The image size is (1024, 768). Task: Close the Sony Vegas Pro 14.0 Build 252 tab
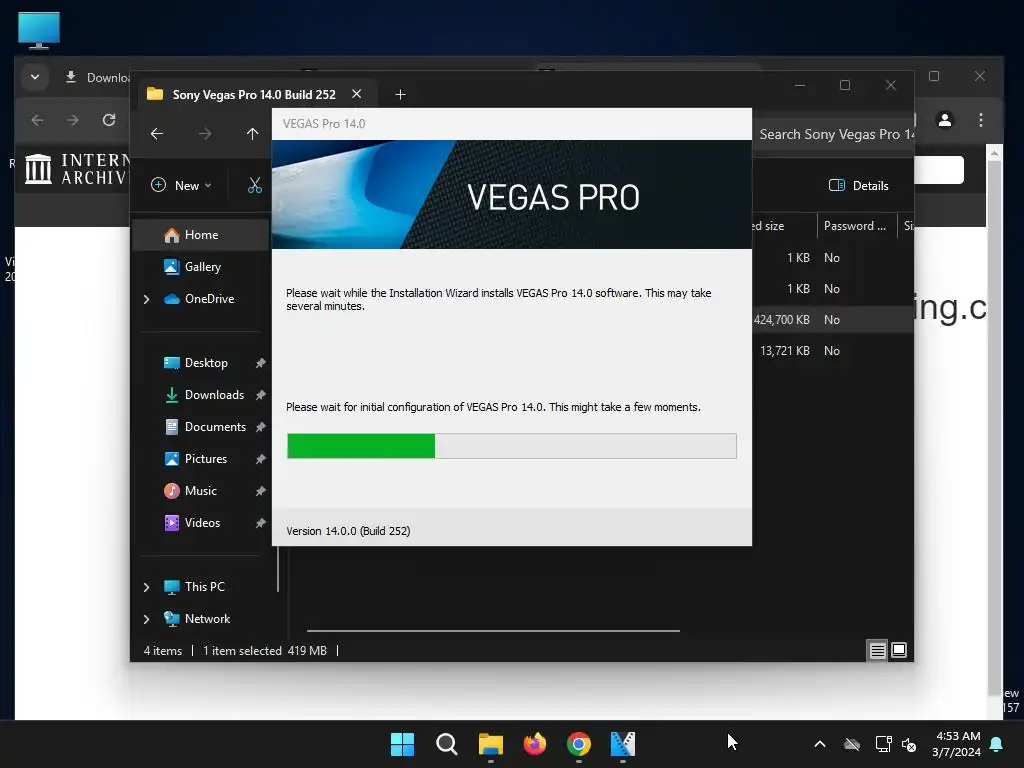[x=357, y=94]
